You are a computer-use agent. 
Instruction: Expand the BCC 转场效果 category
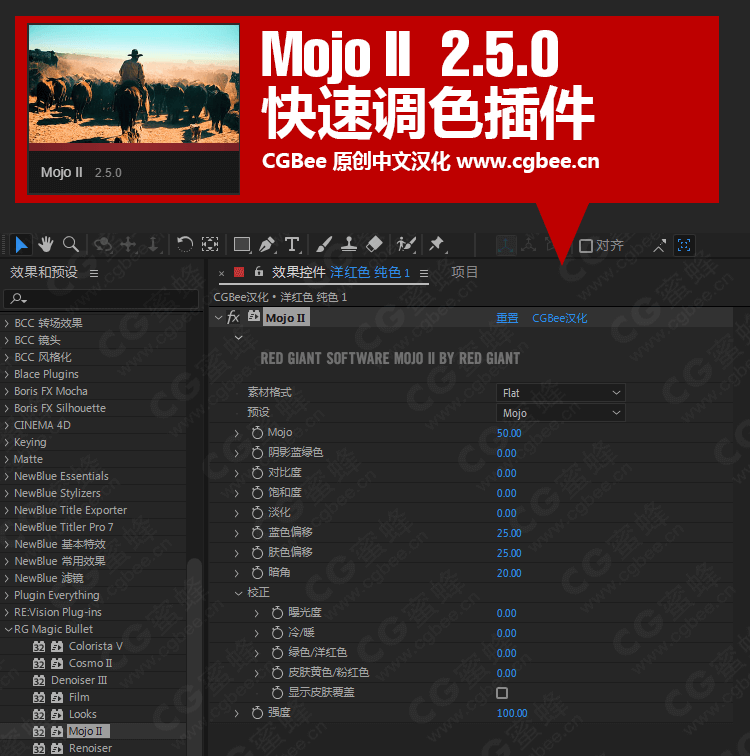pyautogui.click(x=6, y=323)
